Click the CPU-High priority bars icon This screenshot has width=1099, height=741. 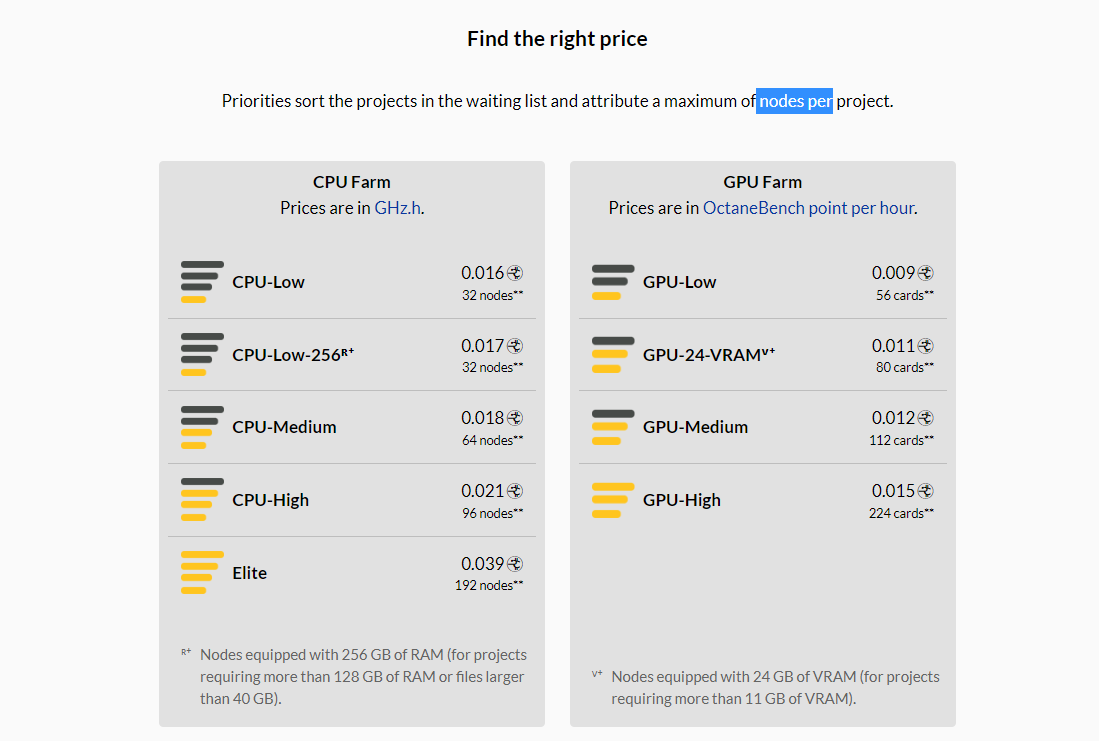pos(202,500)
